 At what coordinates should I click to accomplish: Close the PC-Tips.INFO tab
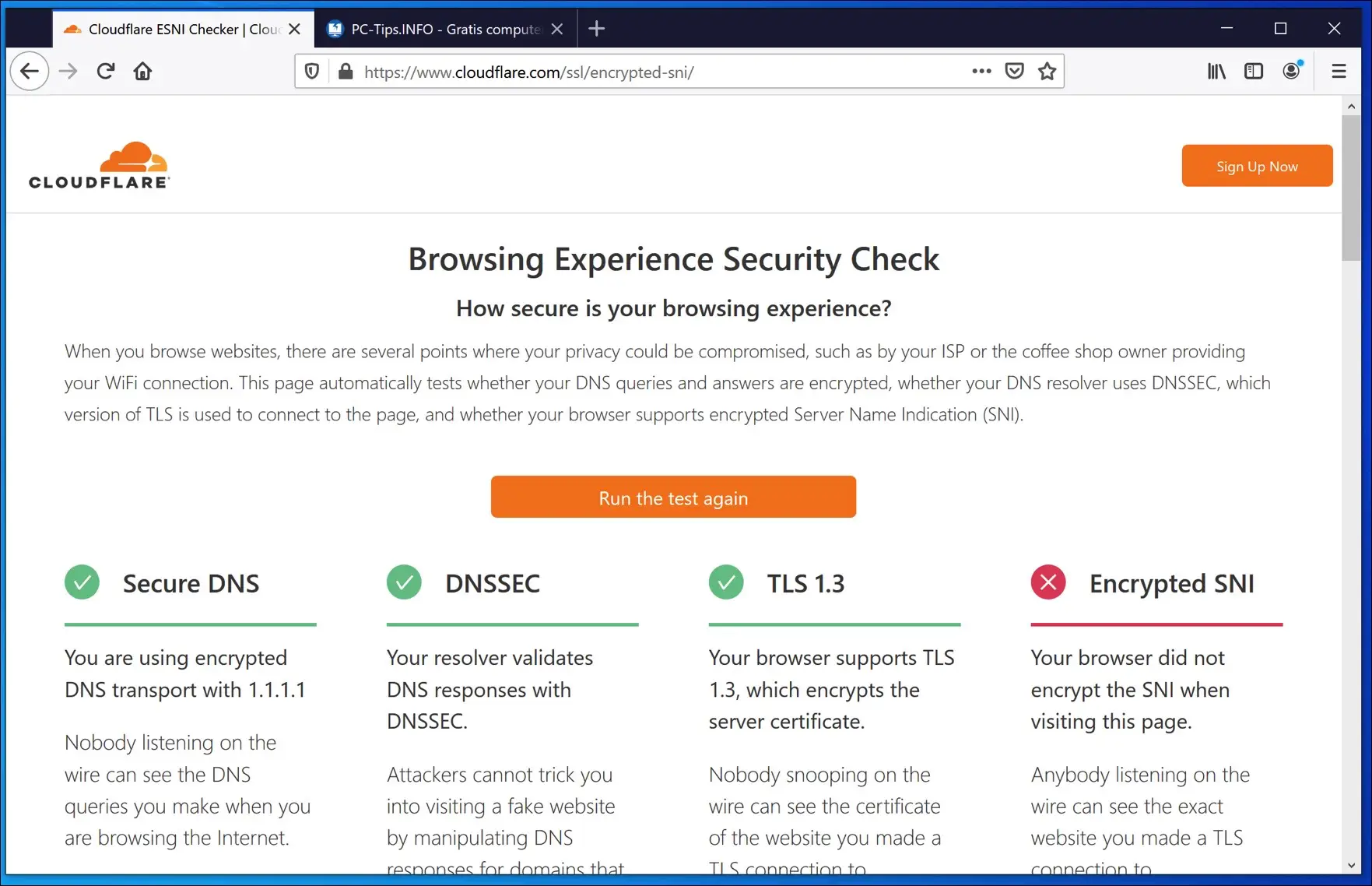click(x=557, y=29)
